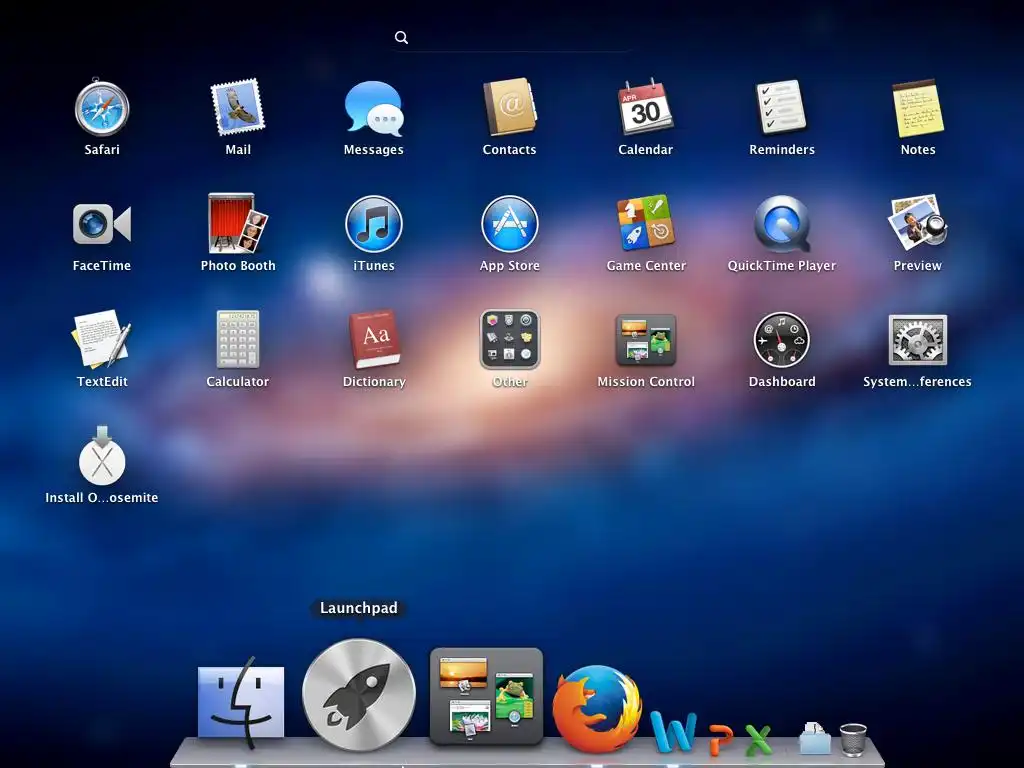
Task: Launch Photo Booth
Action: 238,223
